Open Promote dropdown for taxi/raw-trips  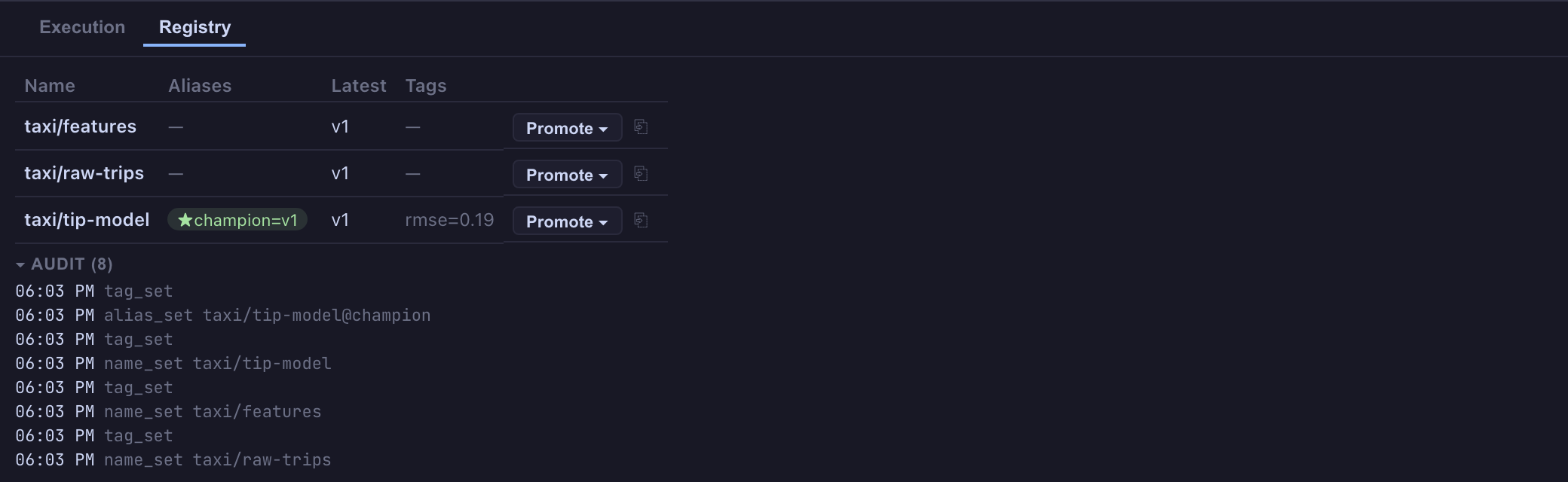[x=567, y=174]
